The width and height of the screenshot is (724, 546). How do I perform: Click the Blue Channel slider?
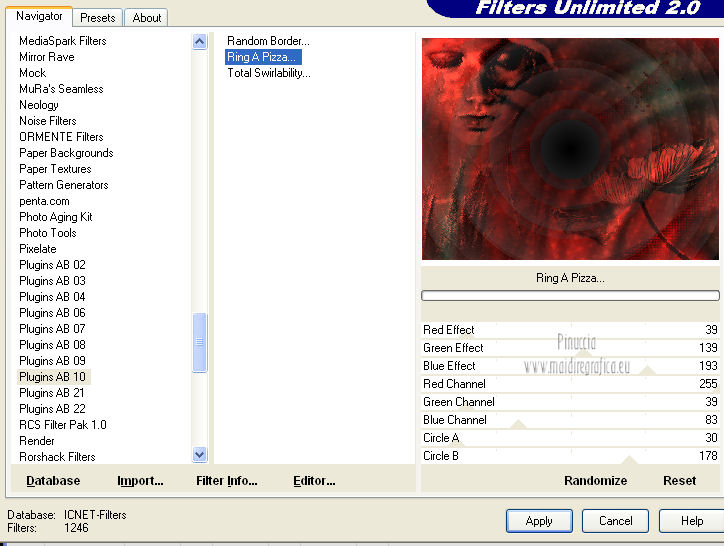[x=570, y=420]
